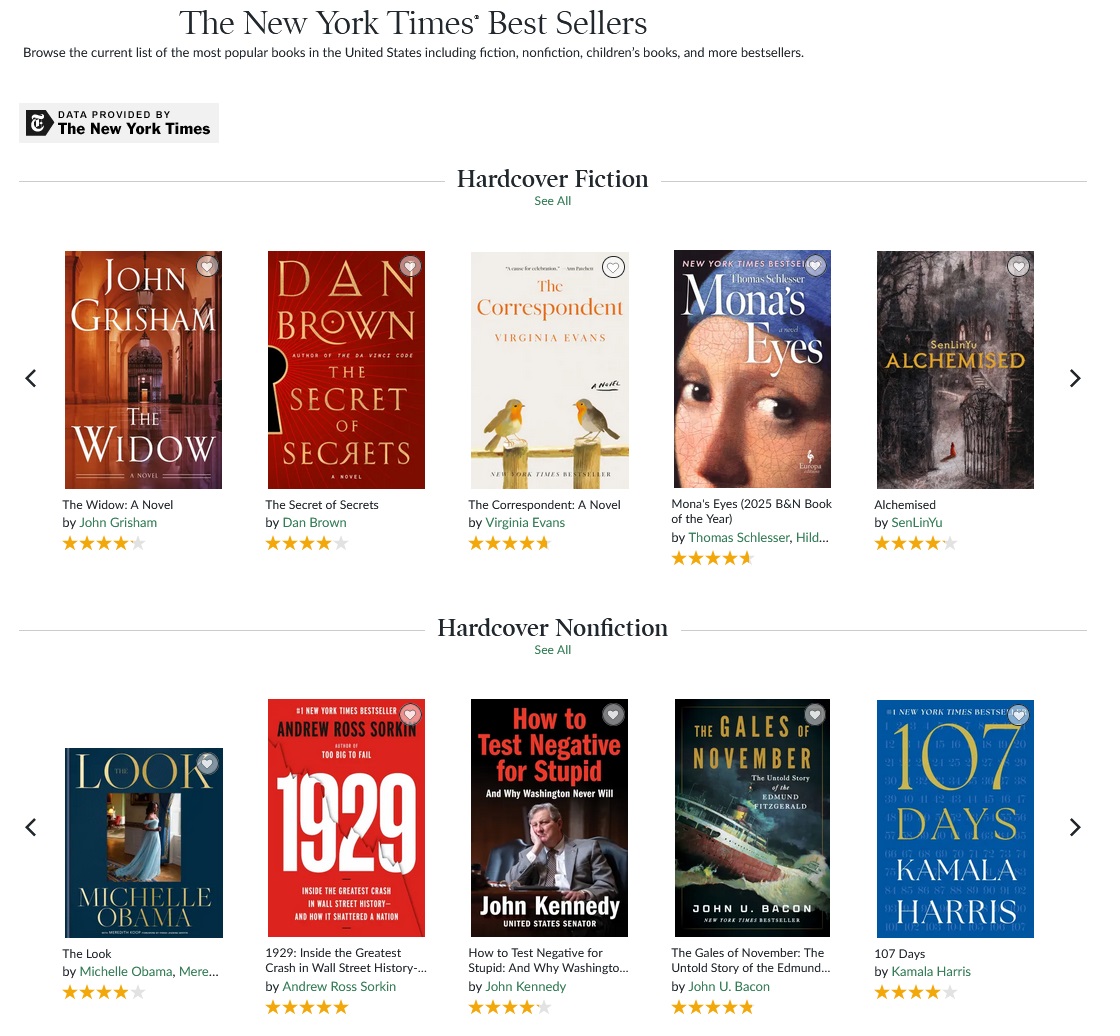
Task: Click heart icon on 1929 book cover
Action: pos(410,714)
